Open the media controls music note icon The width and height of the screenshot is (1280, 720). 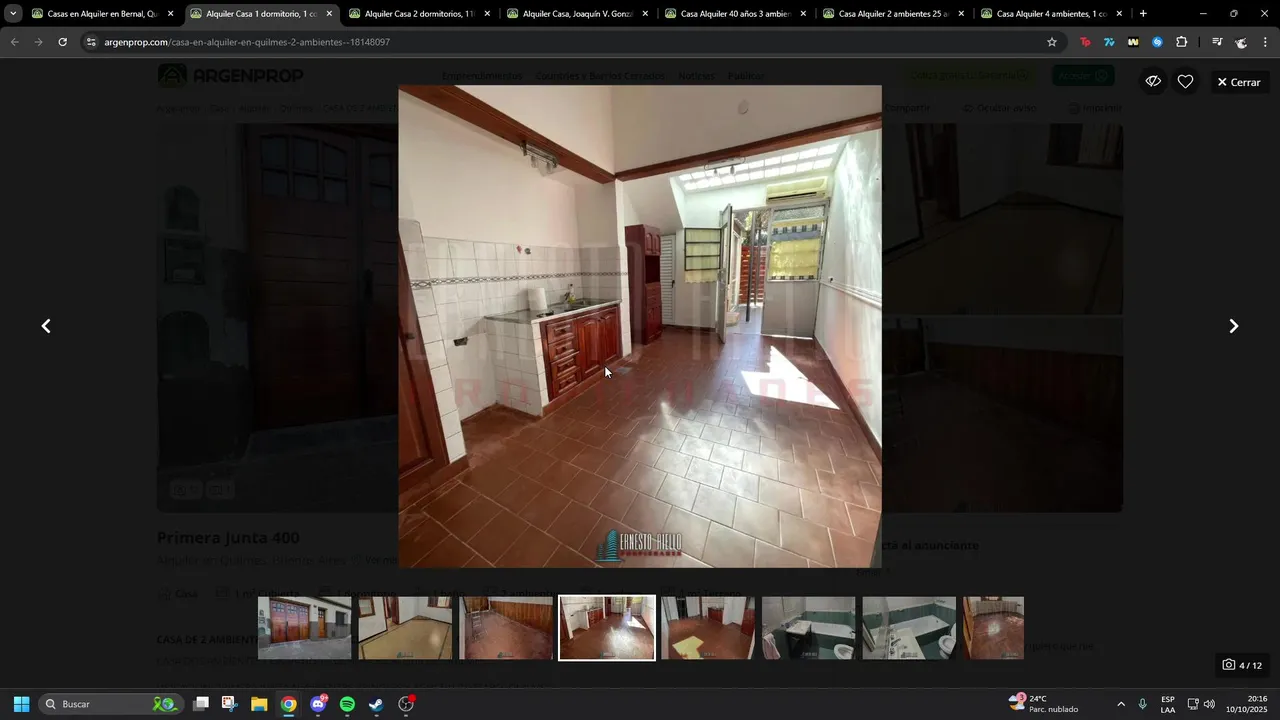(1217, 42)
